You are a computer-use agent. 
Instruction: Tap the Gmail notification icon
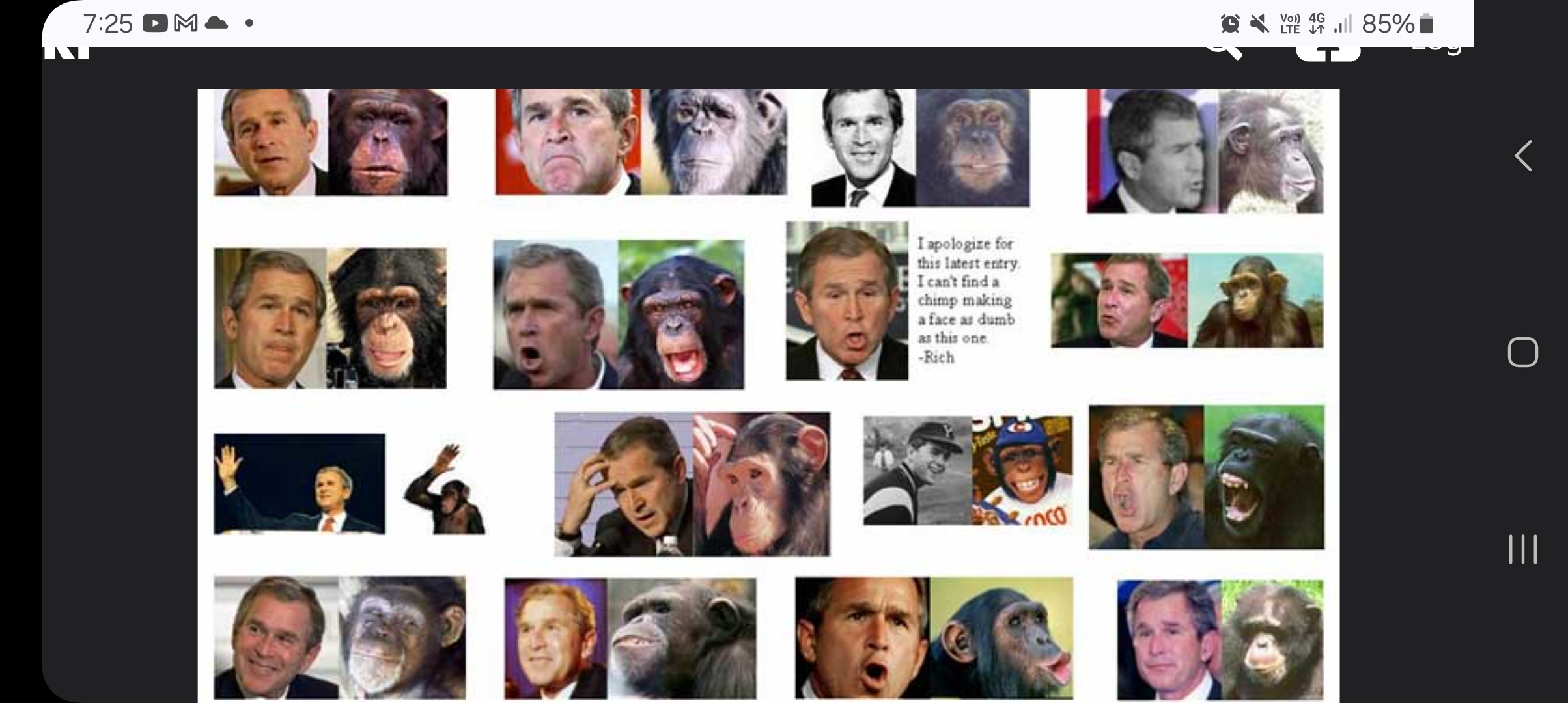click(x=186, y=24)
